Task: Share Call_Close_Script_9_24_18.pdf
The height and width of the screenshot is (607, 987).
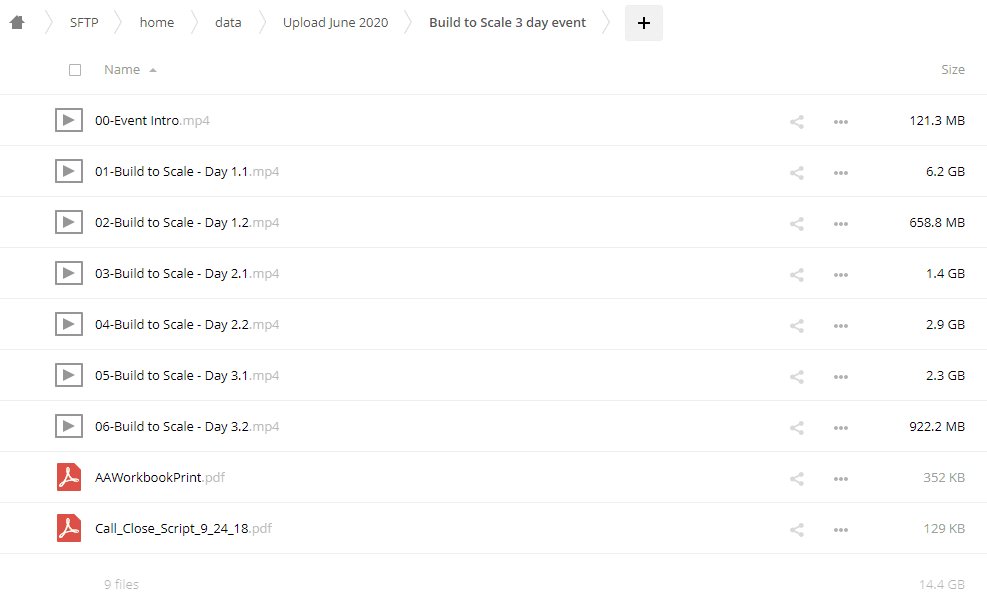Action: coord(797,530)
